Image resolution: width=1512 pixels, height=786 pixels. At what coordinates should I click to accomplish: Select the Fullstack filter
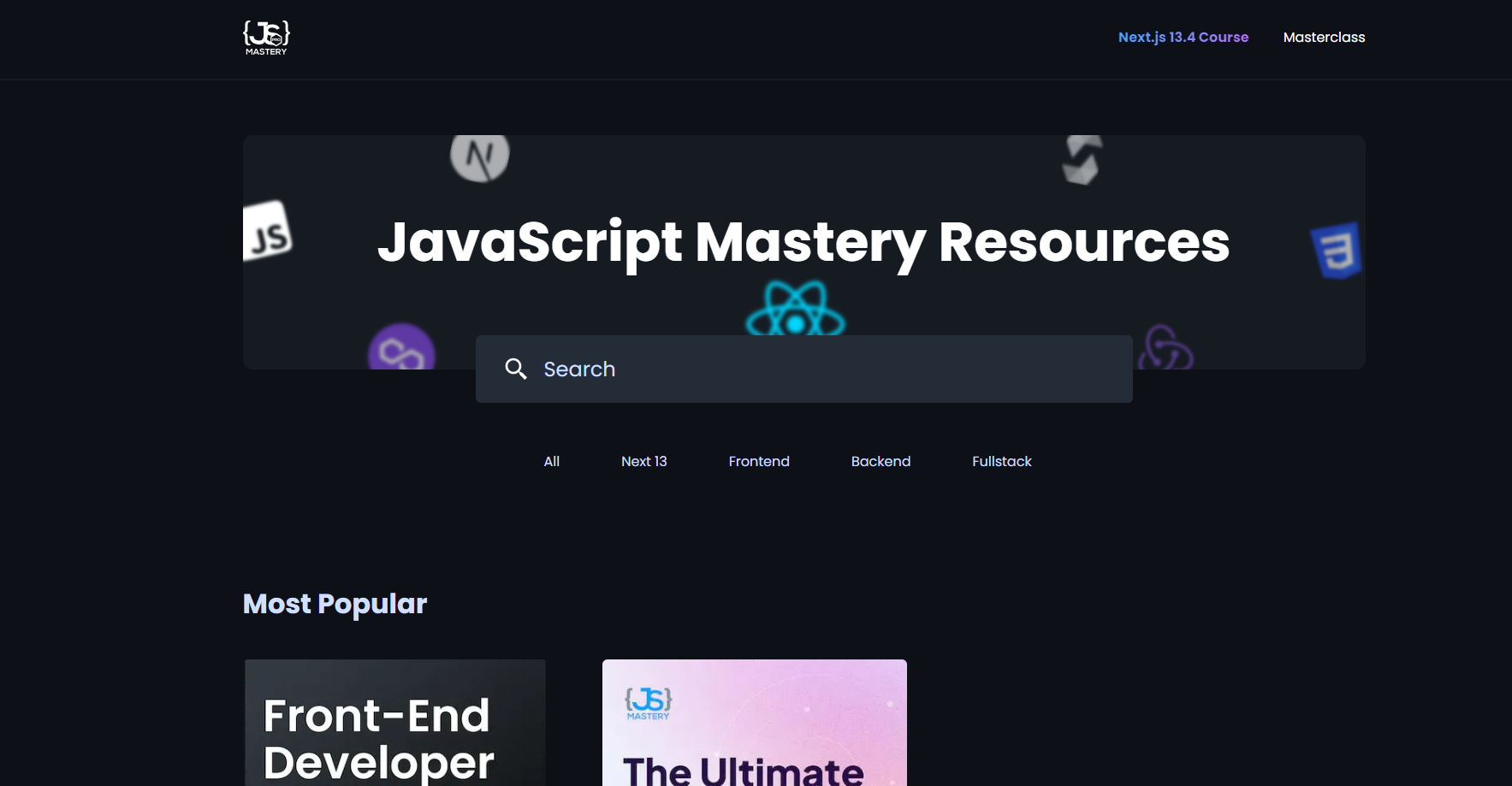1002,461
